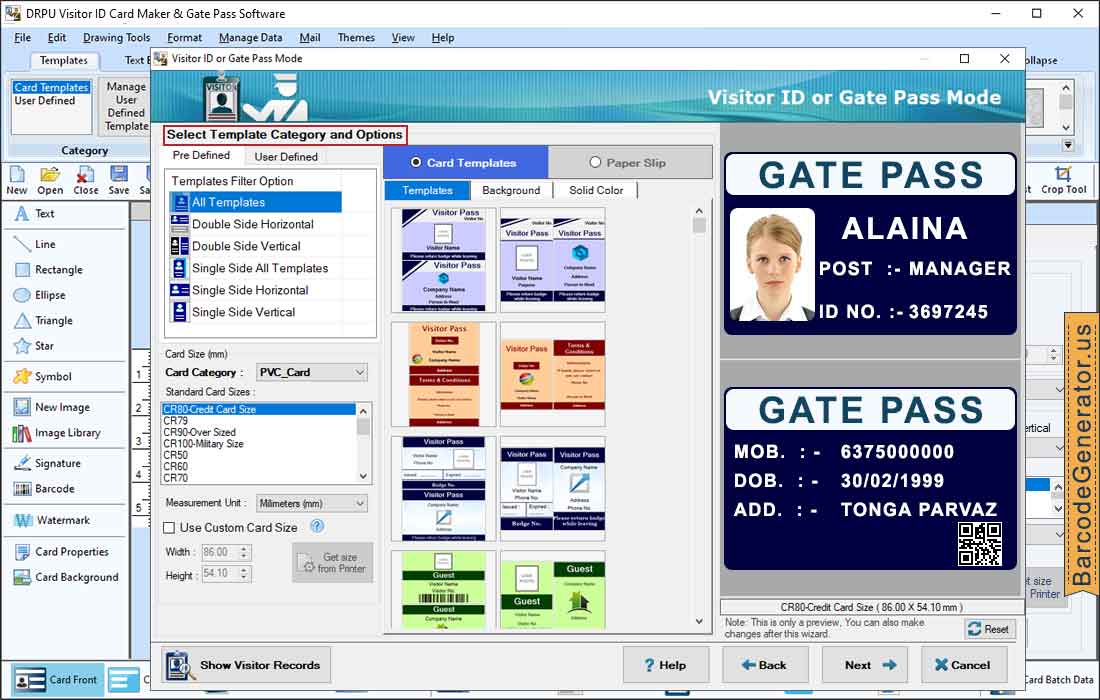Select the Line drawing tool
The width and height of the screenshot is (1100, 700).
point(35,244)
